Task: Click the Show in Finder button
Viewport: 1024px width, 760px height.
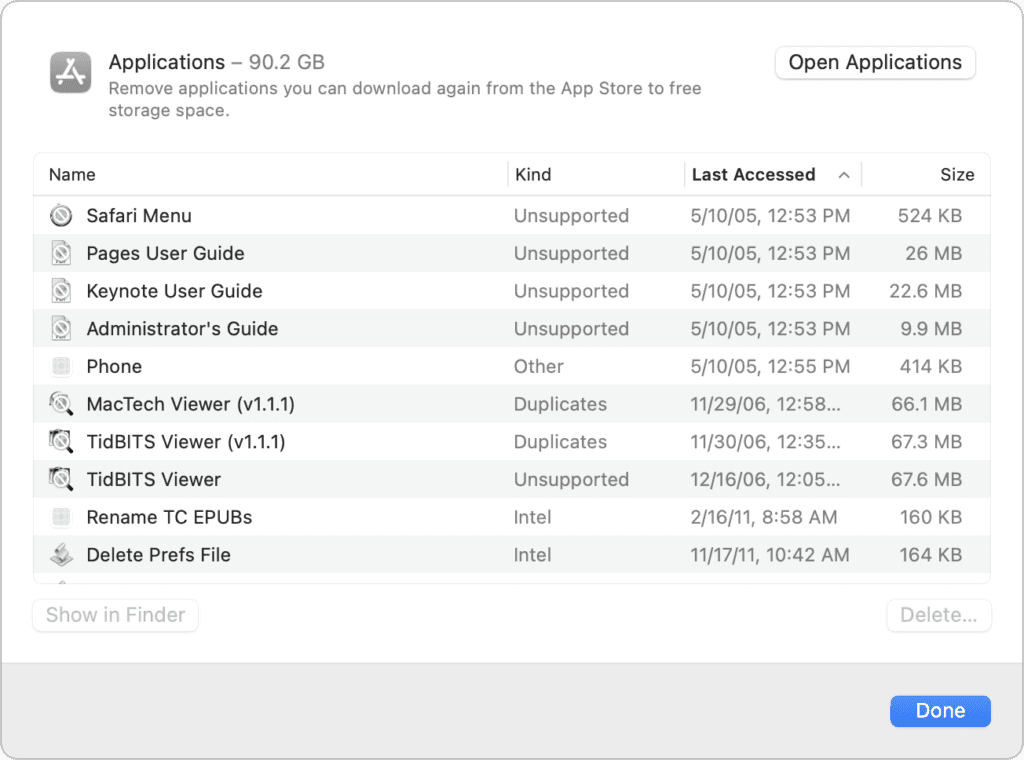Action: 114,615
